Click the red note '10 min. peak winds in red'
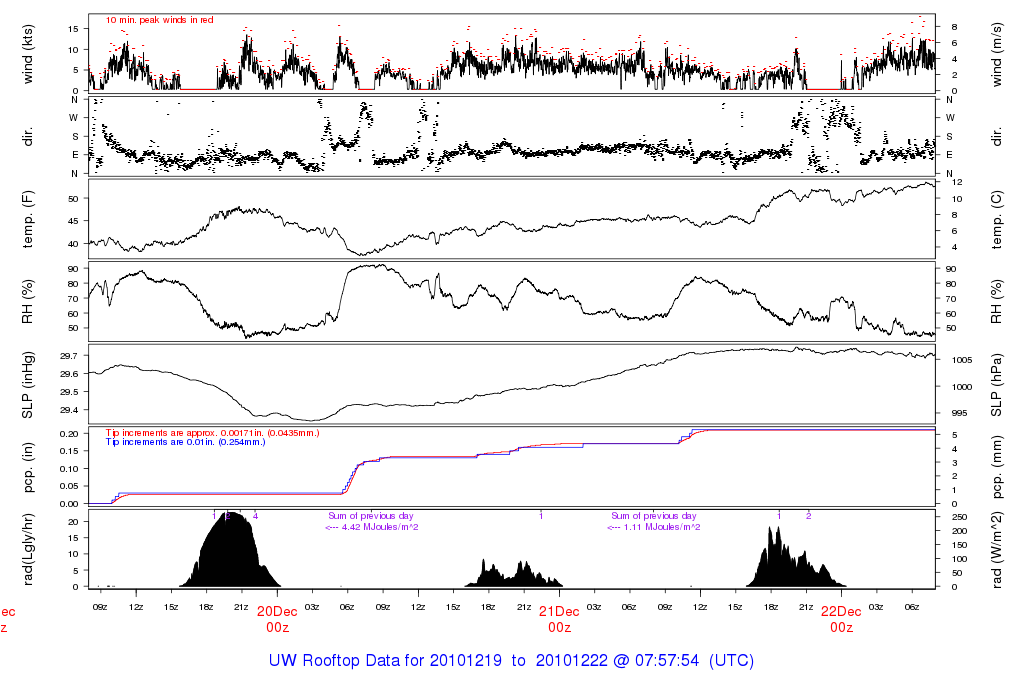This screenshot has width=1024, height=700. [160, 20]
